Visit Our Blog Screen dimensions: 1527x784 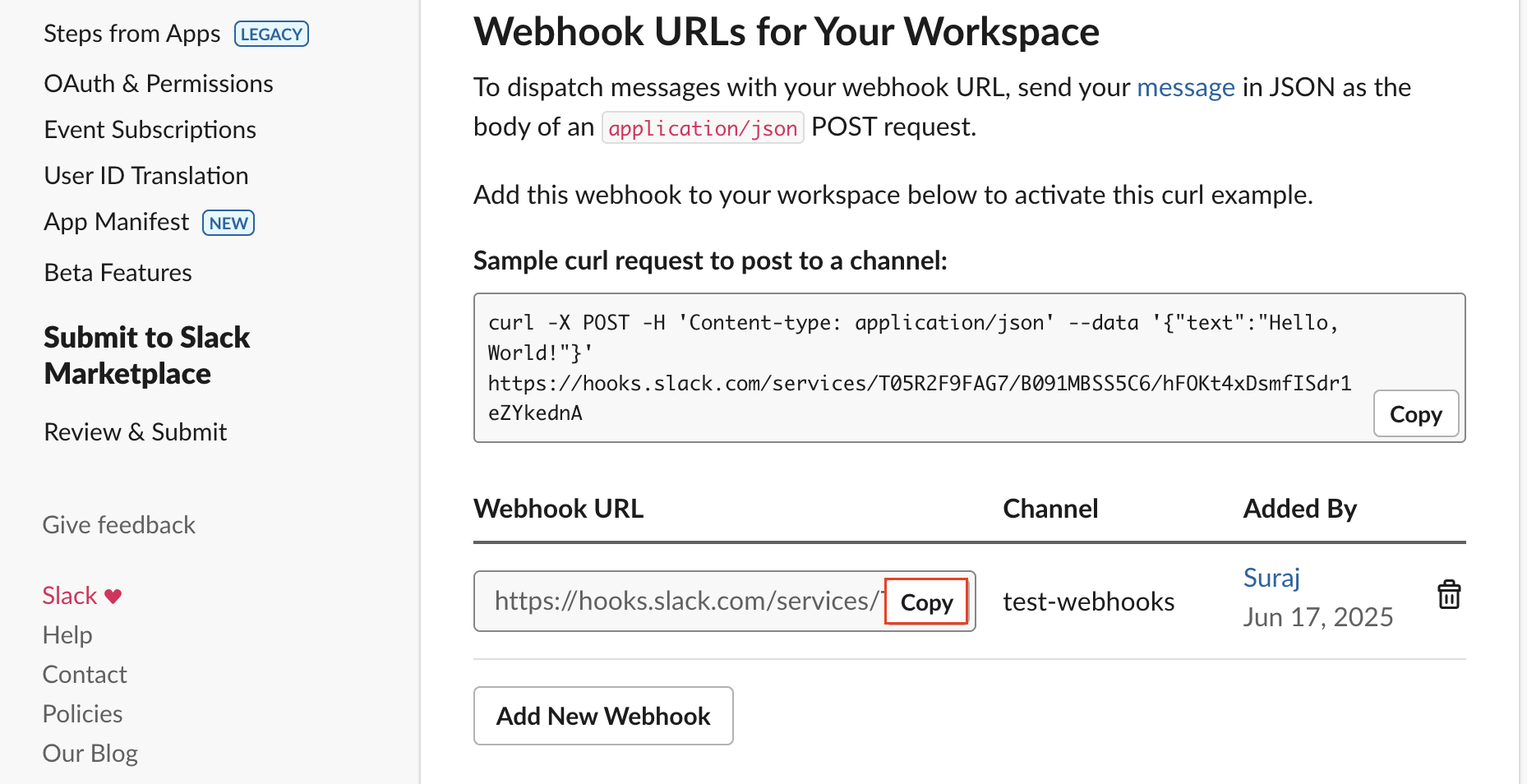90,752
